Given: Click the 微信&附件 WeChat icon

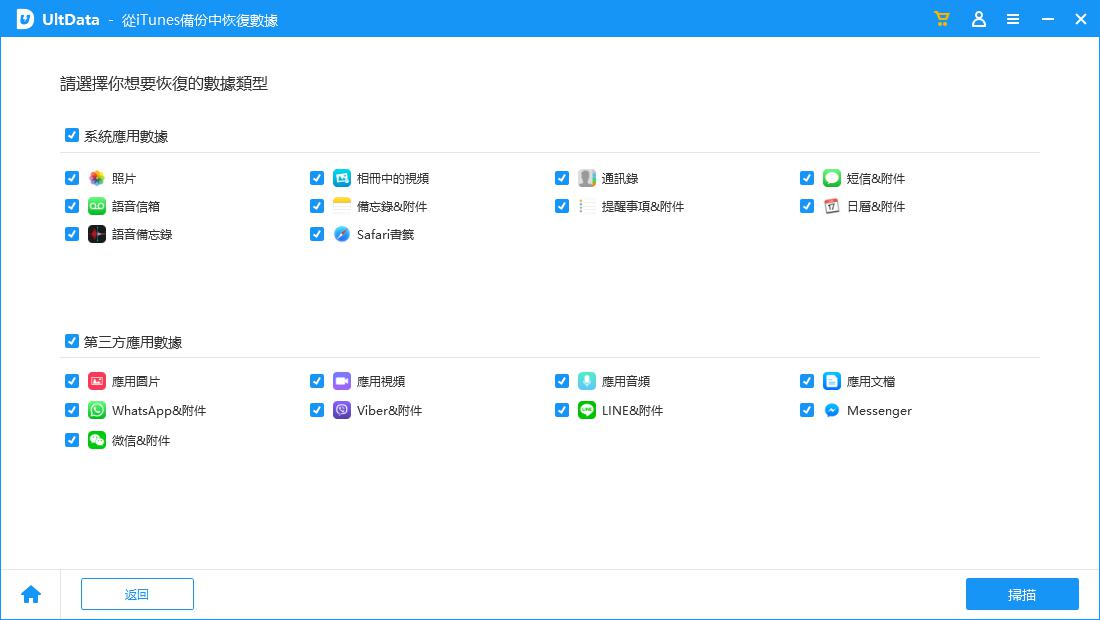Looking at the screenshot, I should [x=97, y=440].
